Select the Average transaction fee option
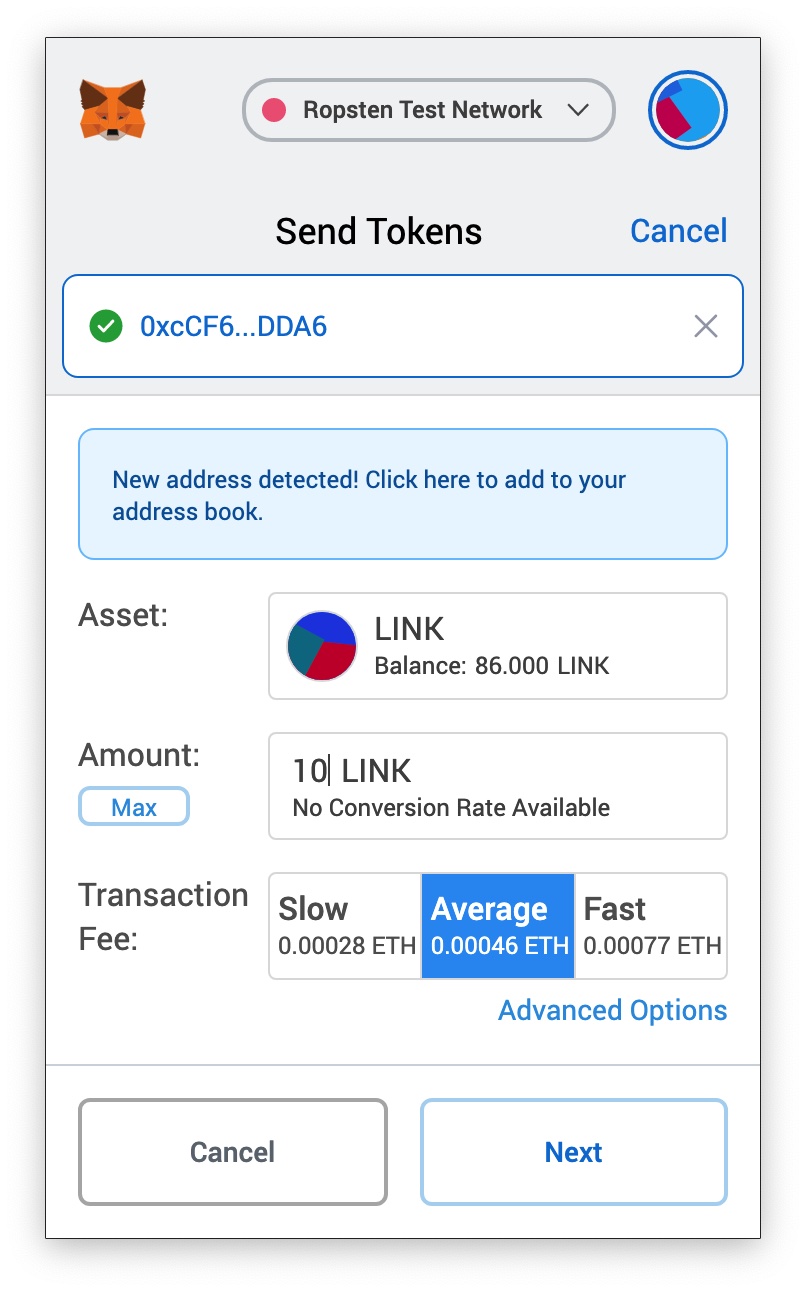 pos(498,926)
